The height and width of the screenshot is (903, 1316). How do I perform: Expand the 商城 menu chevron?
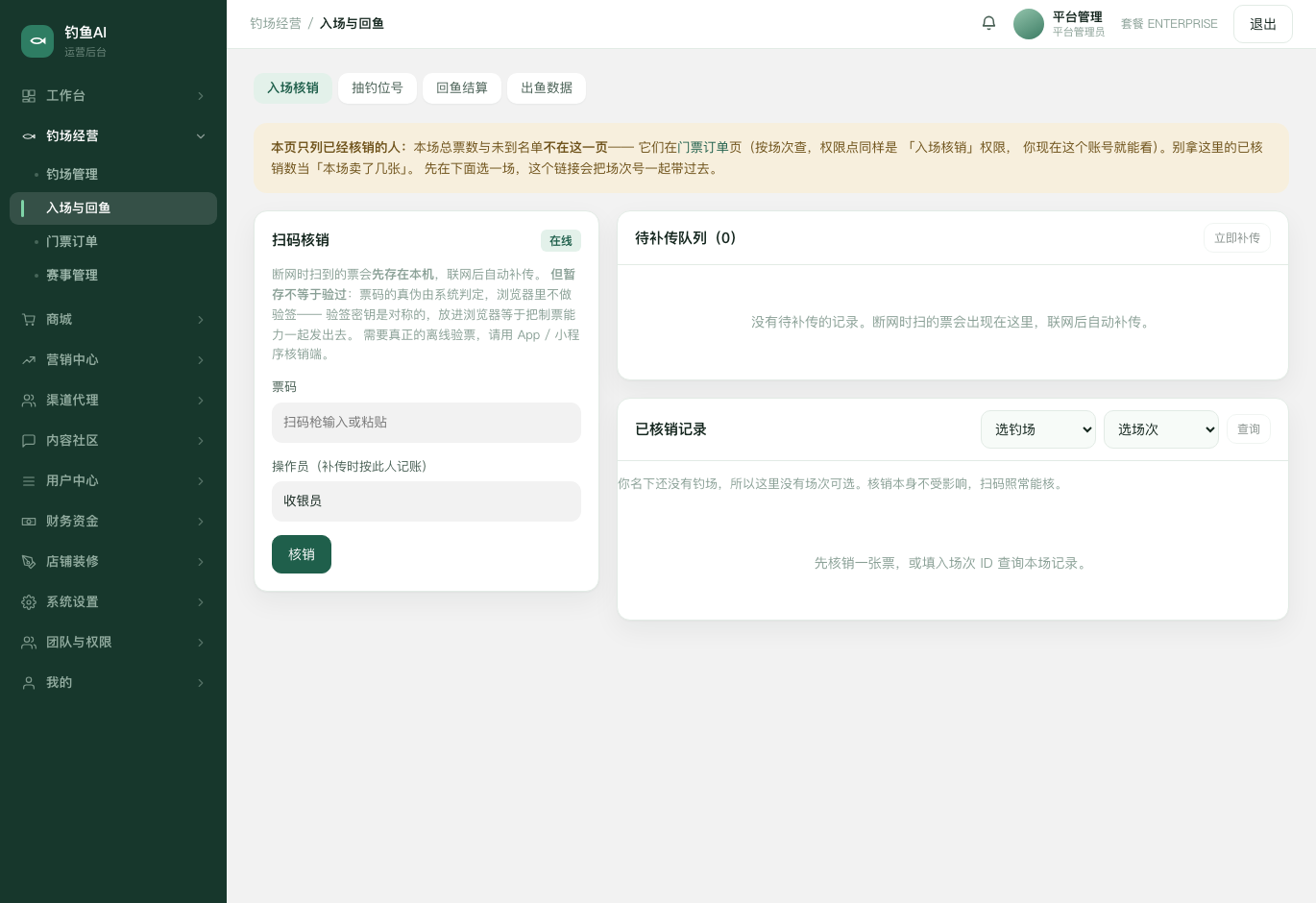point(201,320)
